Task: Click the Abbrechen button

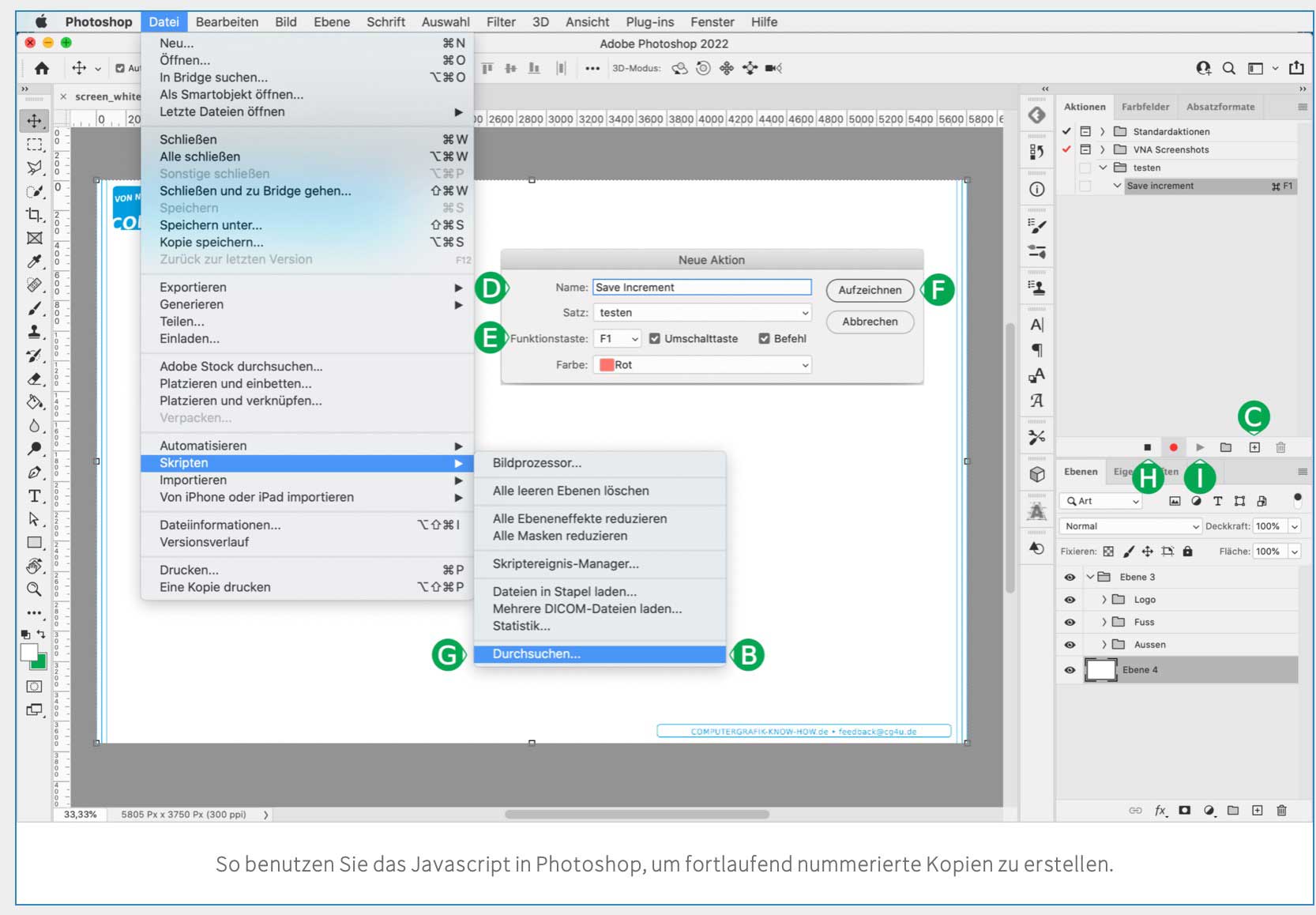Action: [x=870, y=322]
